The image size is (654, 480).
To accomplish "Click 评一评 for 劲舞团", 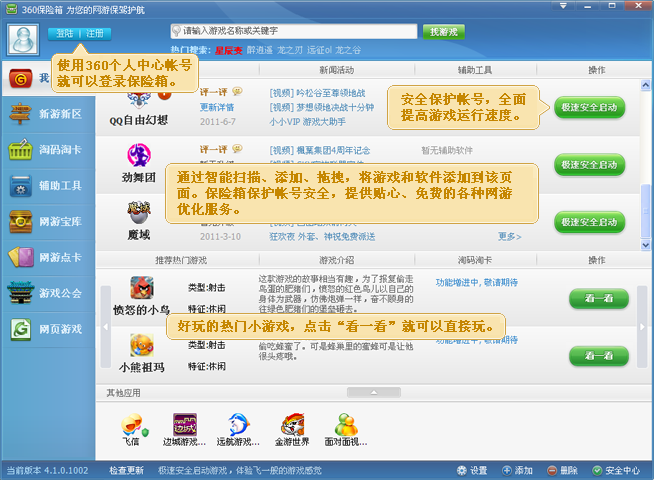I will point(214,149).
